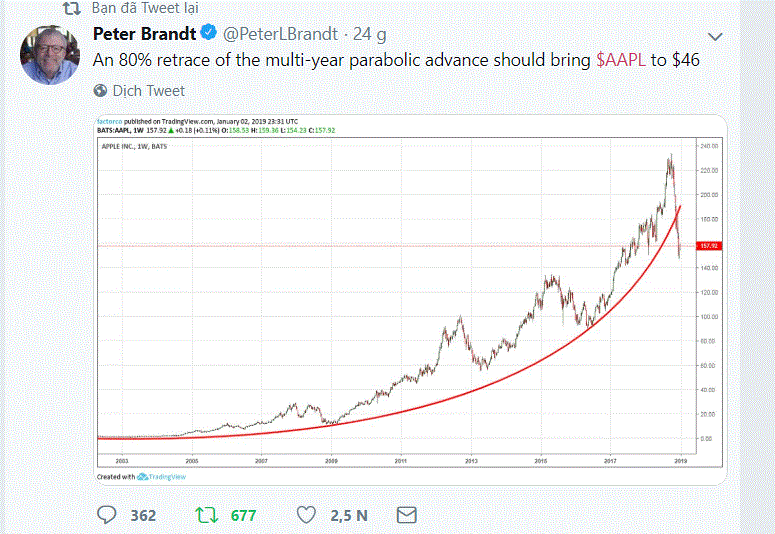Open the tweet options chevron dropdown
The height and width of the screenshot is (534, 775).
(714, 36)
